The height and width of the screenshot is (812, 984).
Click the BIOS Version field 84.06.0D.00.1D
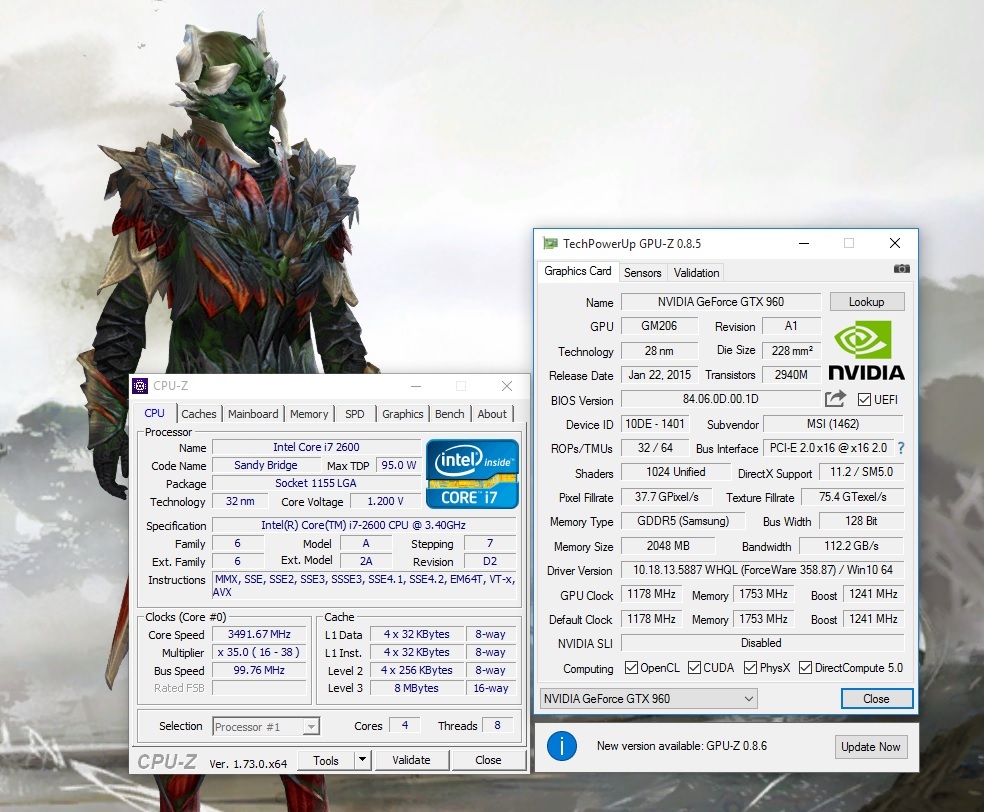(720, 399)
